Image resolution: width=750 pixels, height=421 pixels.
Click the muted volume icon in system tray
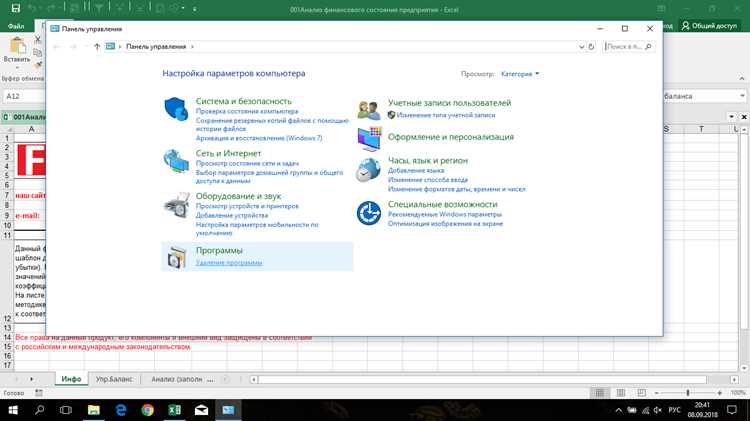point(658,410)
